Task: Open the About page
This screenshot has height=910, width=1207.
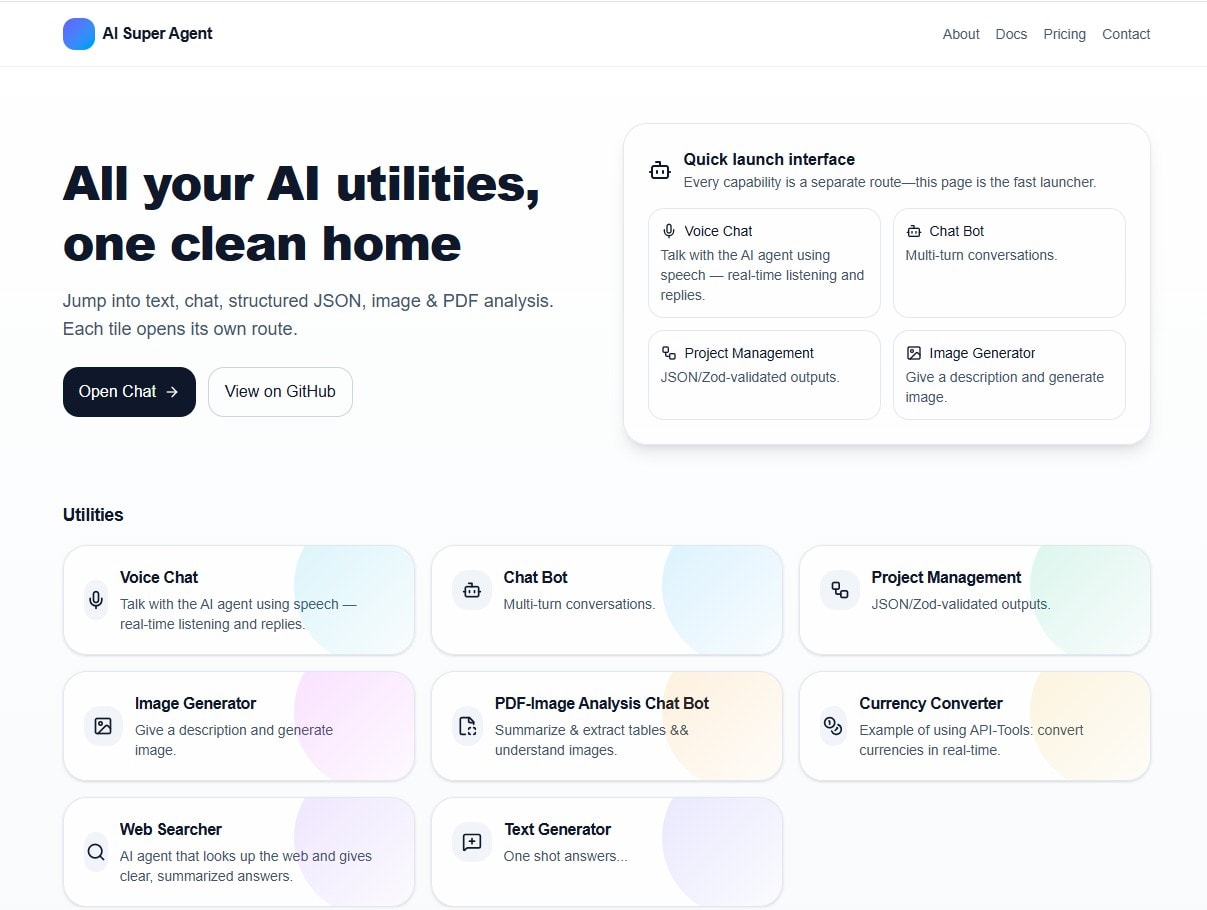Action: coord(960,34)
